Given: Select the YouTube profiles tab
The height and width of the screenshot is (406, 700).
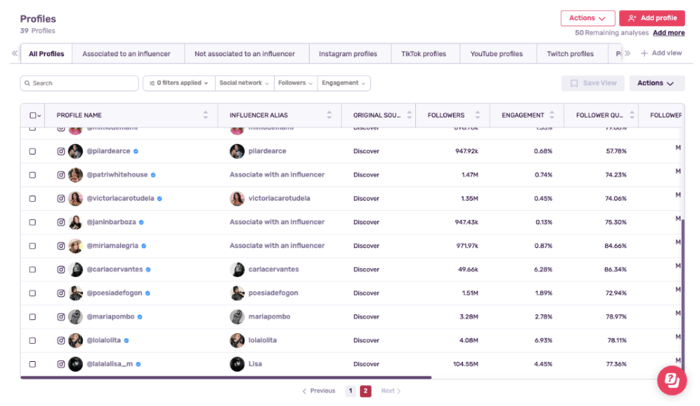Looking at the screenshot, I should pyautogui.click(x=496, y=54).
